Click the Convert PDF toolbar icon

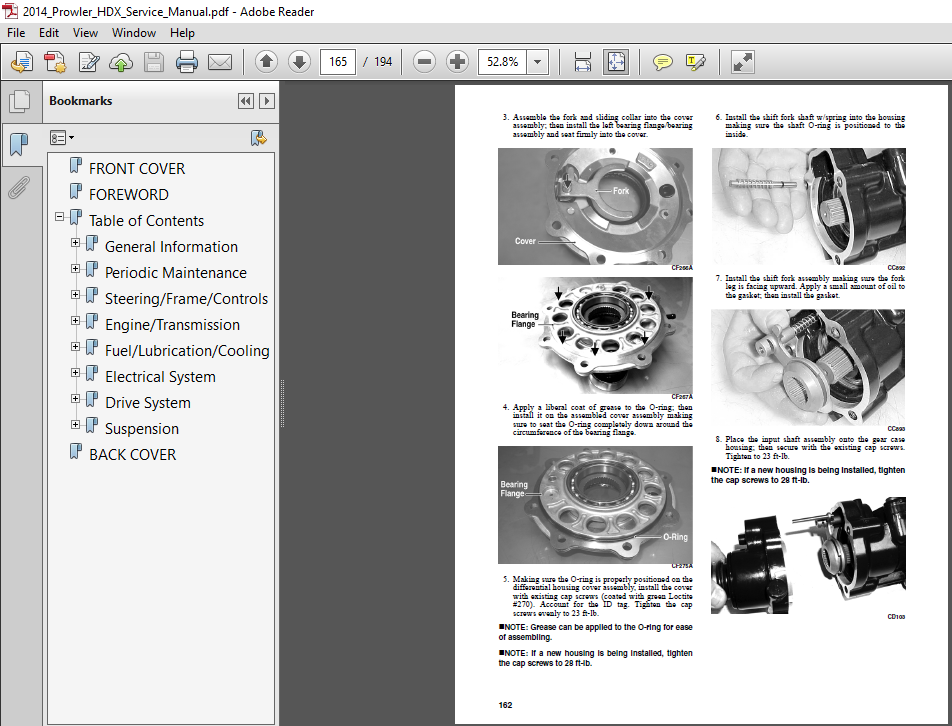click(x=55, y=62)
